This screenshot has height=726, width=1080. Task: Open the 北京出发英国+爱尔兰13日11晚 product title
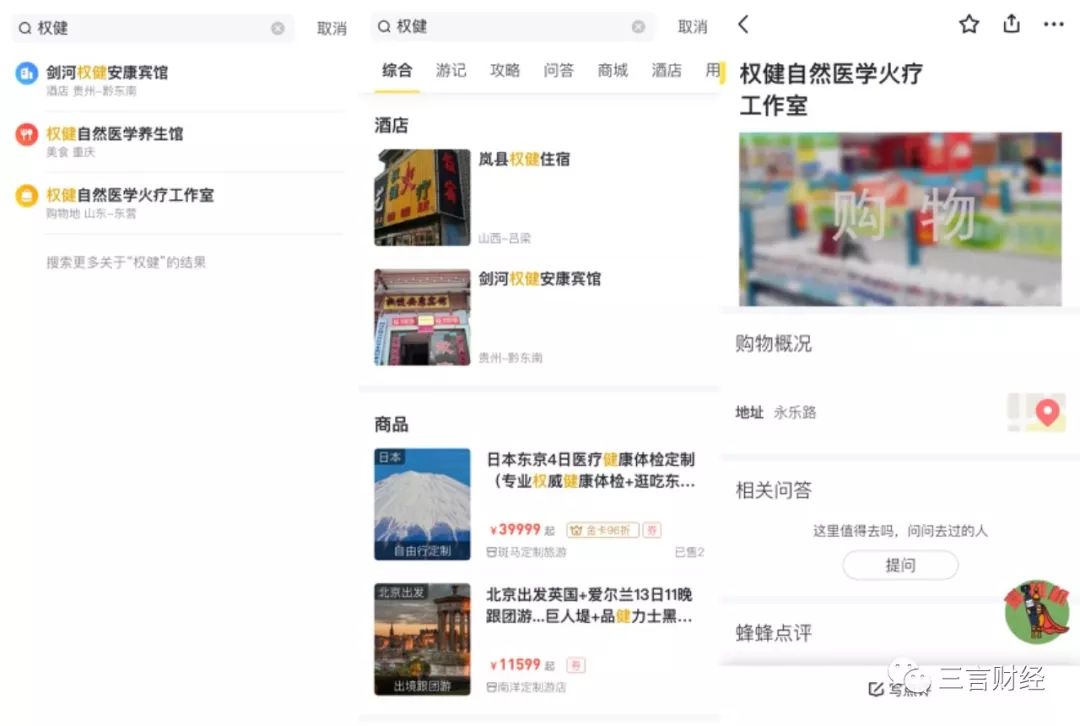[589, 605]
